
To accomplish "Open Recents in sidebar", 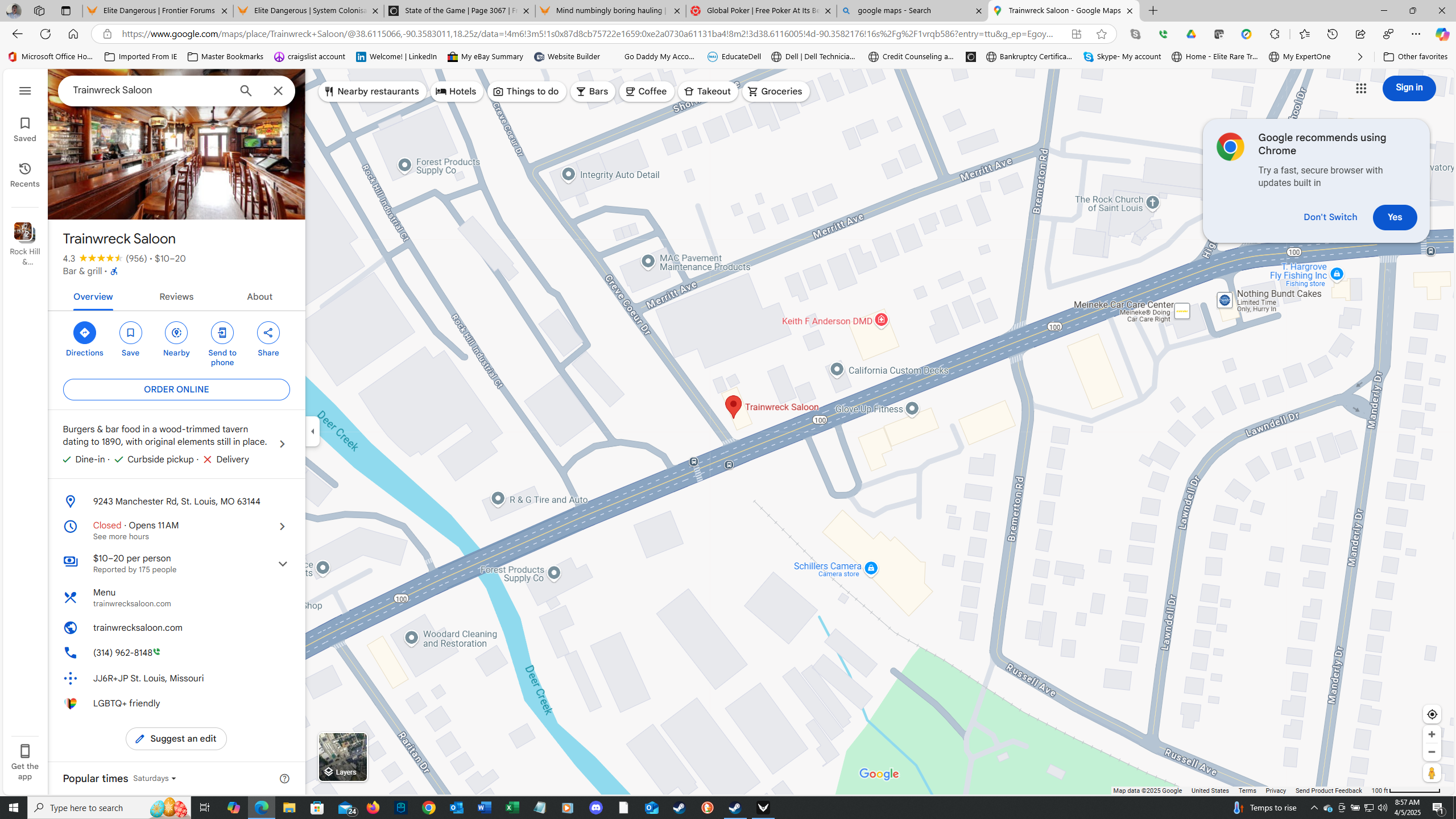I will coord(24,175).
